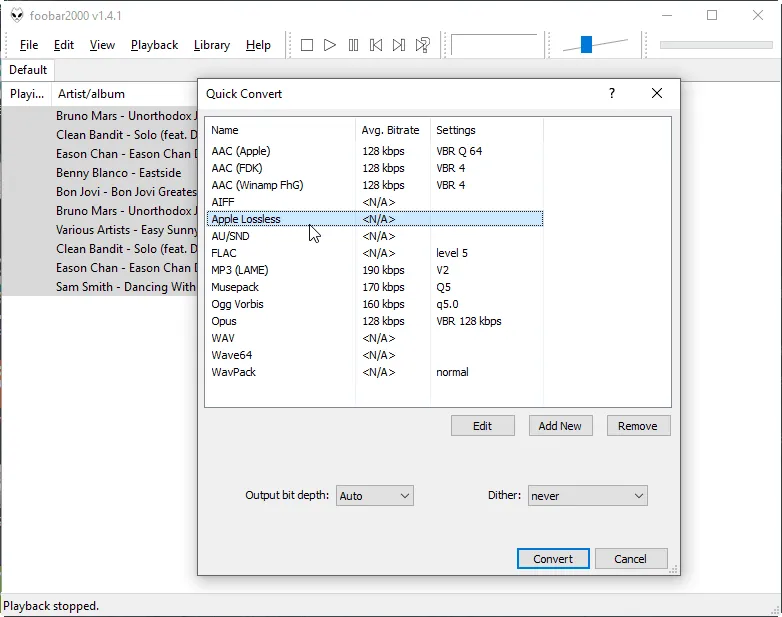Open the Playback menu
The height and width of the screenshot is (617, 782).
click(155, 45)
